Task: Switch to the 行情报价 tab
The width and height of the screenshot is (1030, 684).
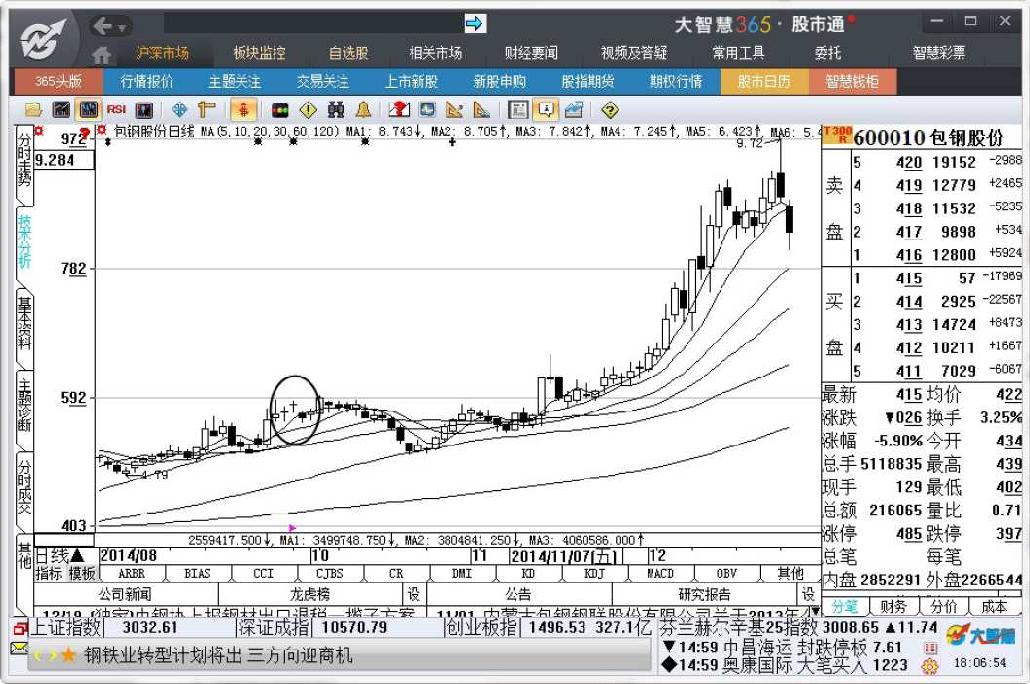Action: [146, 81]
